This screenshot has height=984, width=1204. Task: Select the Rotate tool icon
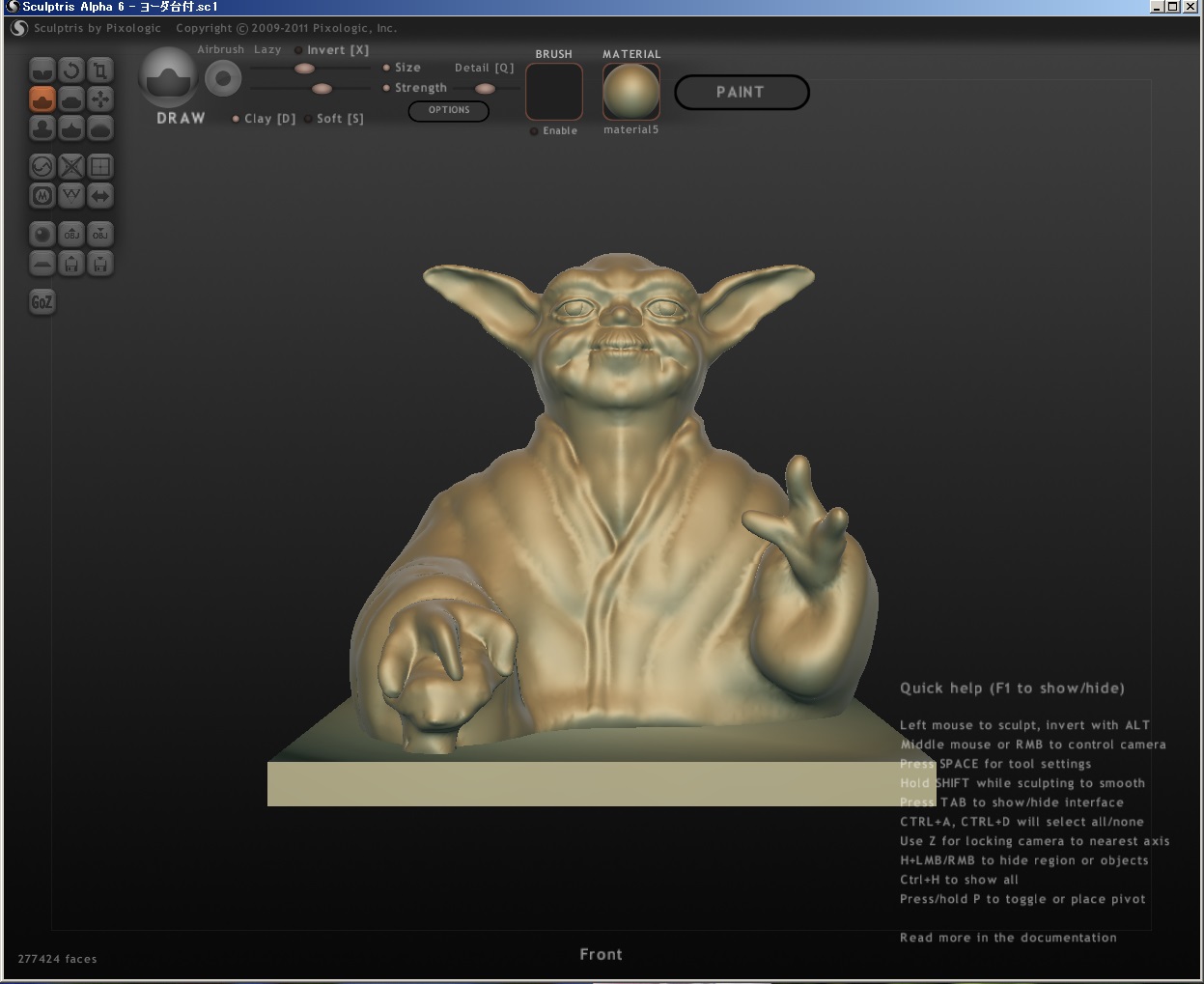(71, 70)
